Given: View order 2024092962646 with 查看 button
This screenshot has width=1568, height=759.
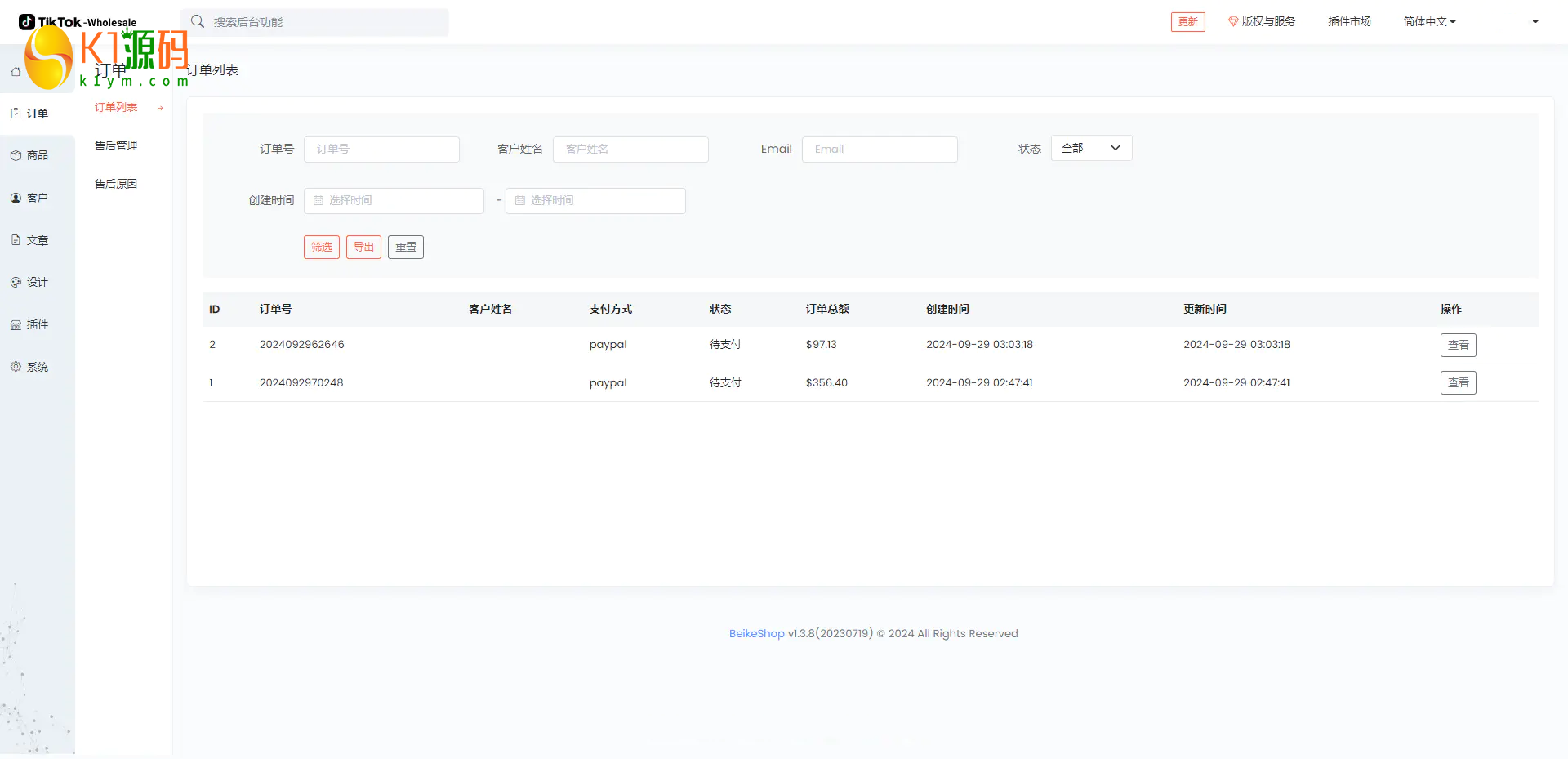Looking at the screenshot, I should point(1458,345).
